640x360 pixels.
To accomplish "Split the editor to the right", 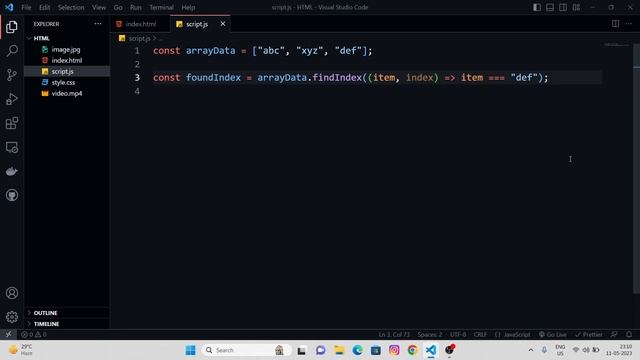I will 616,24.
